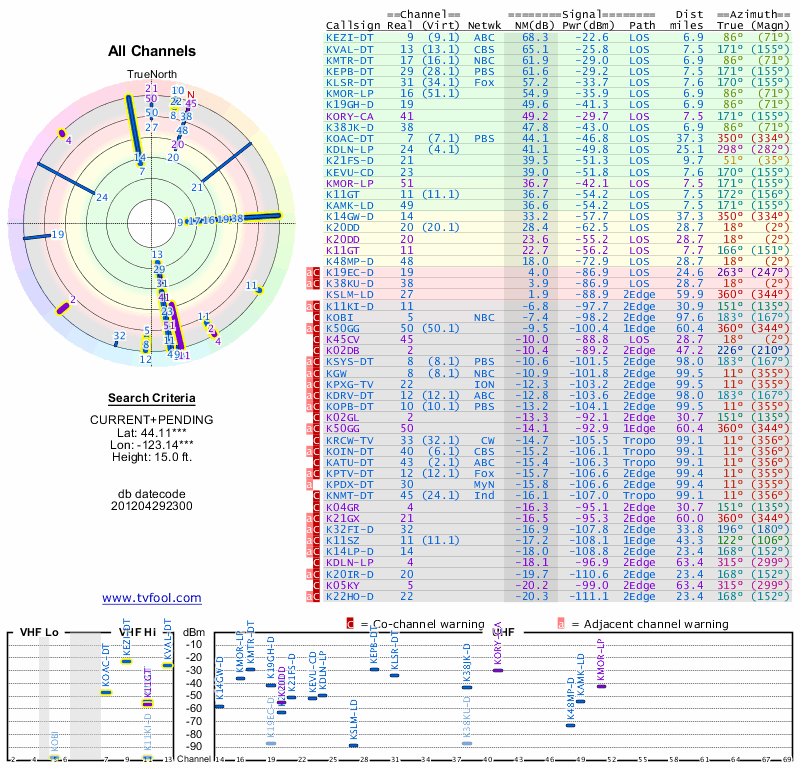Click the MyN network cell
The image size is (800, 768).
(484, 484)
